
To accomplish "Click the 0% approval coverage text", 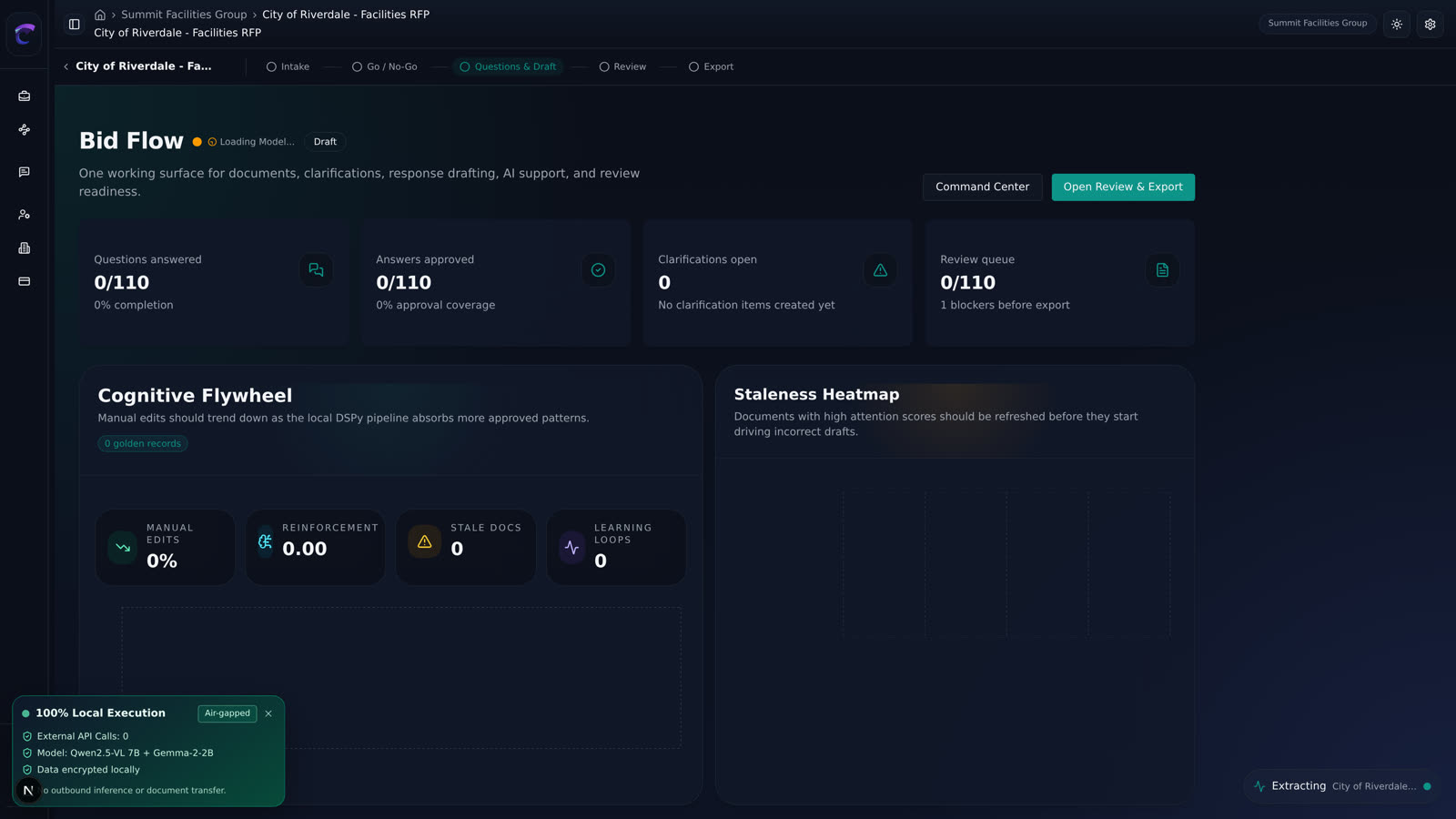I will (436, 305).
